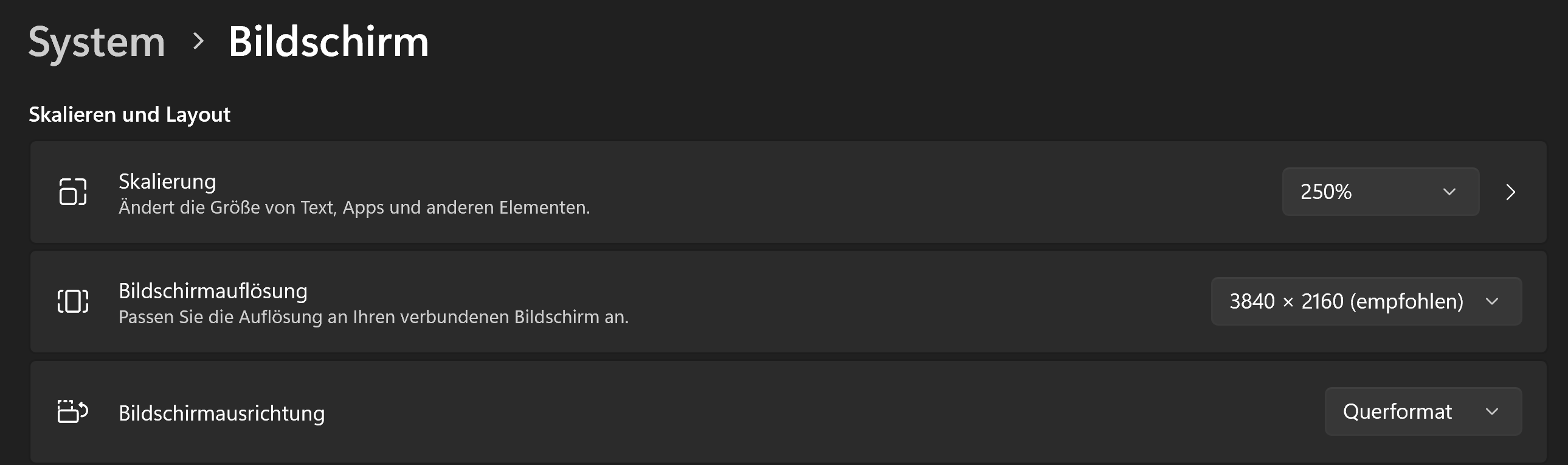Click the Skalierung scale icon
The width and height of the screenshot is (1568, 465).
[73, 192]
